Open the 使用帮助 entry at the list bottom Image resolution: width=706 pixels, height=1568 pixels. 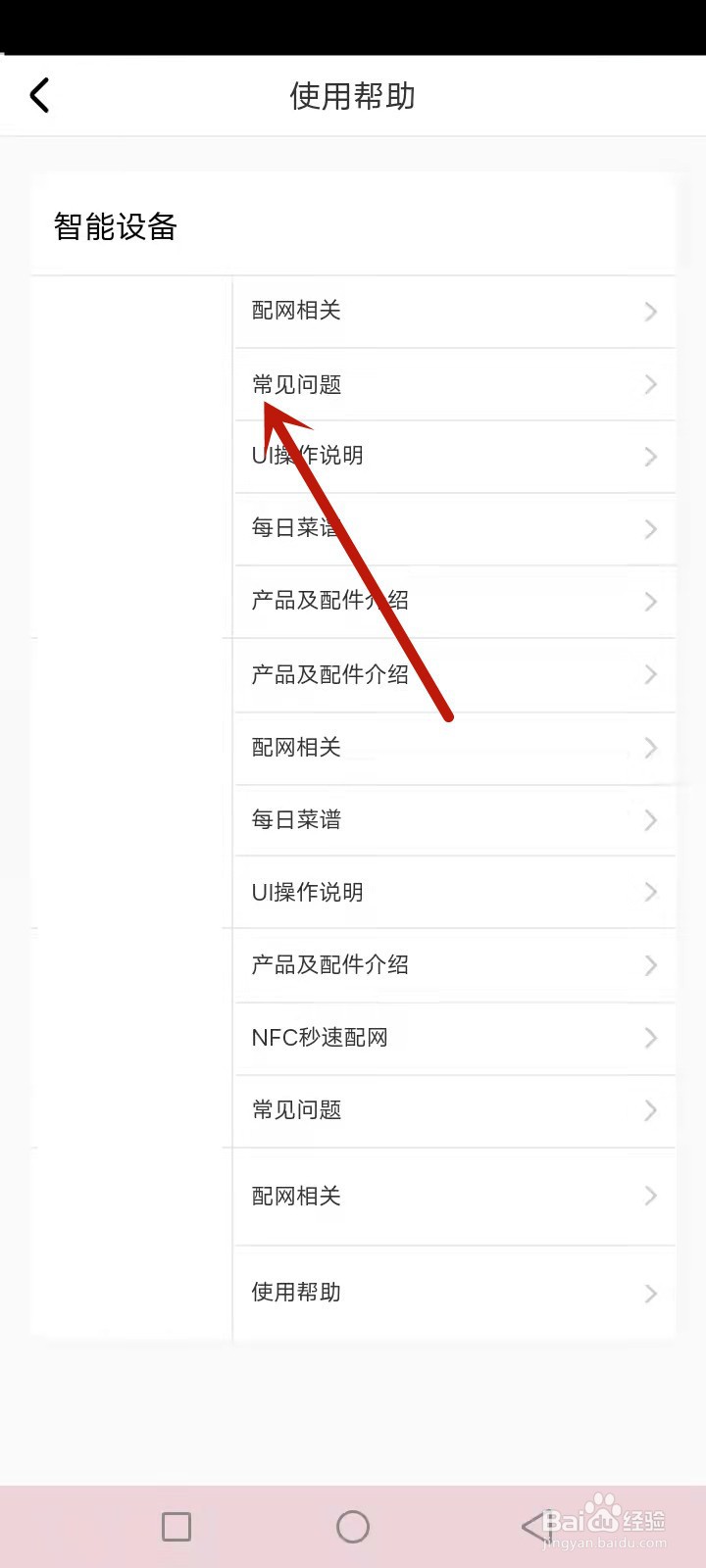455,1293
